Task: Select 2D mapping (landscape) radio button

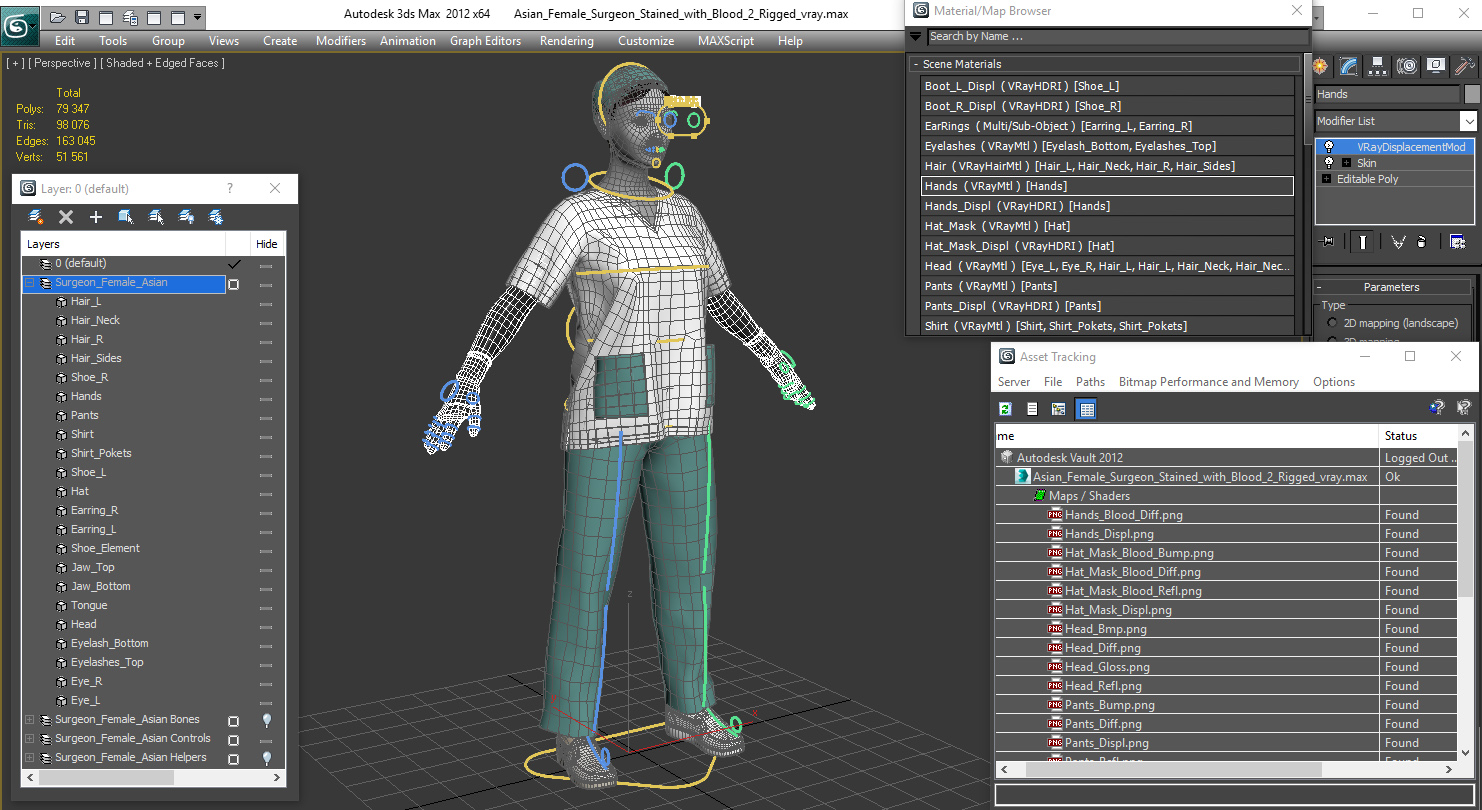Action: point(1332,323)
